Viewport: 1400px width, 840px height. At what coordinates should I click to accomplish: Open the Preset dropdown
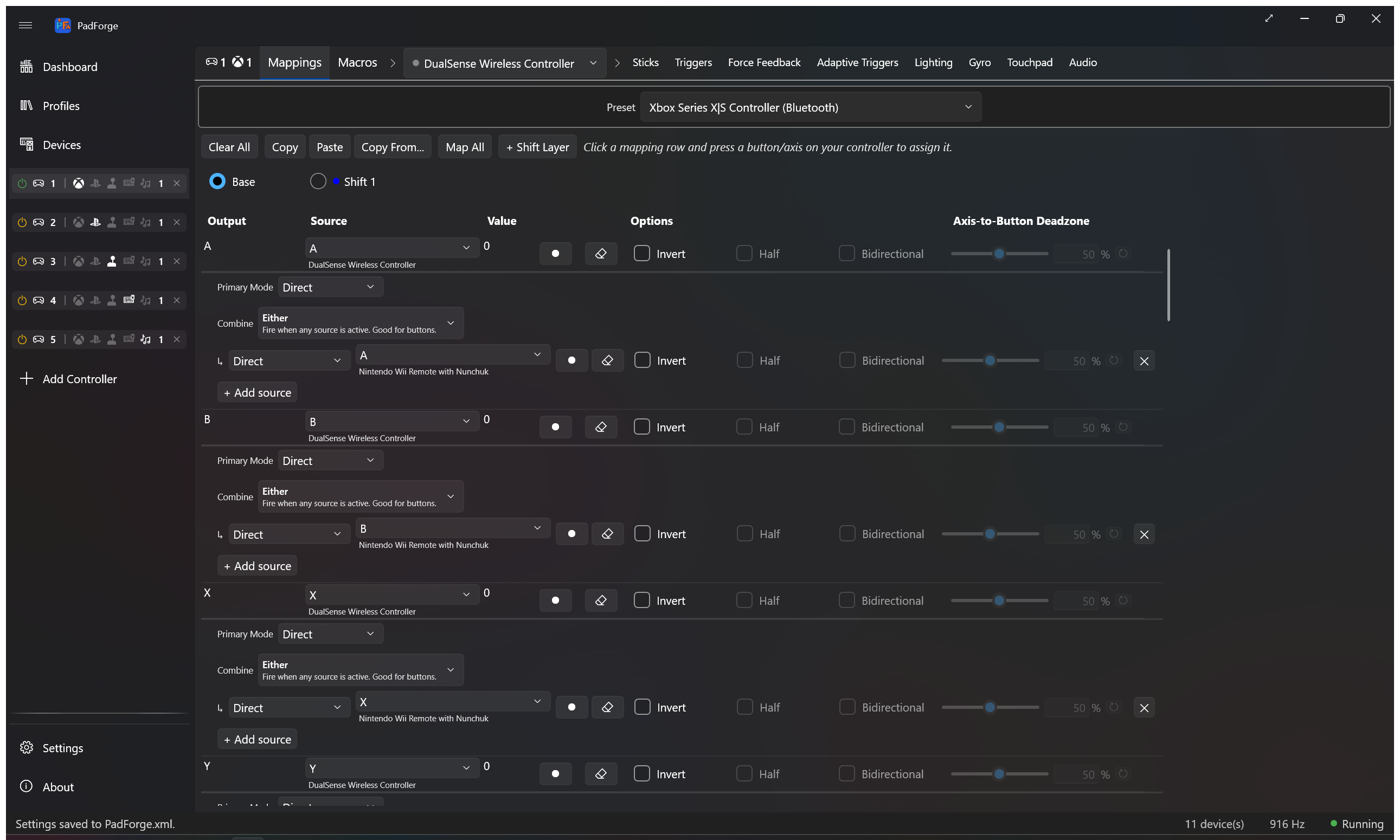click(811, 107)
